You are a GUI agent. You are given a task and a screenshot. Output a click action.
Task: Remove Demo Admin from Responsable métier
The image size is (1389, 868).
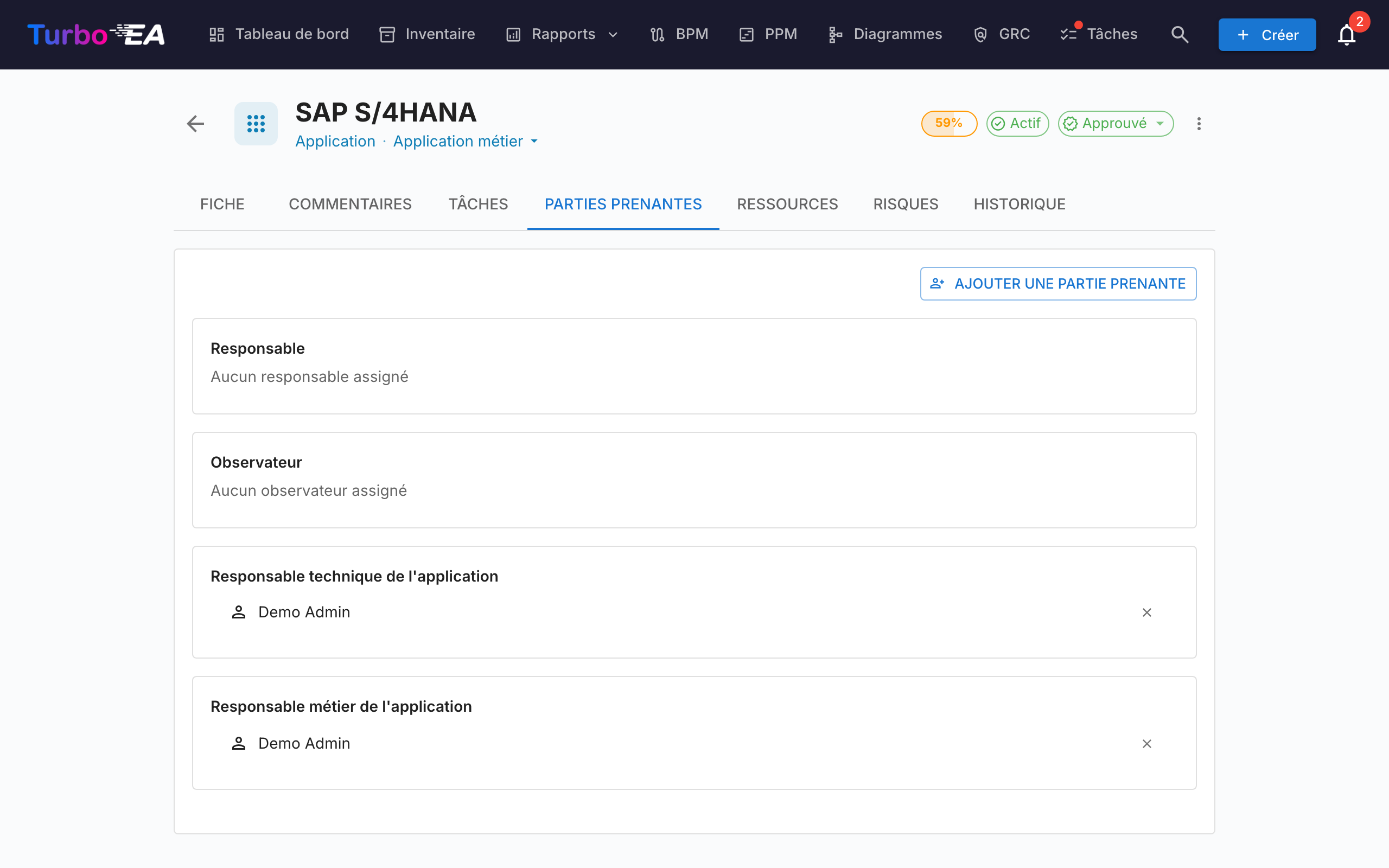[1147, 743]
